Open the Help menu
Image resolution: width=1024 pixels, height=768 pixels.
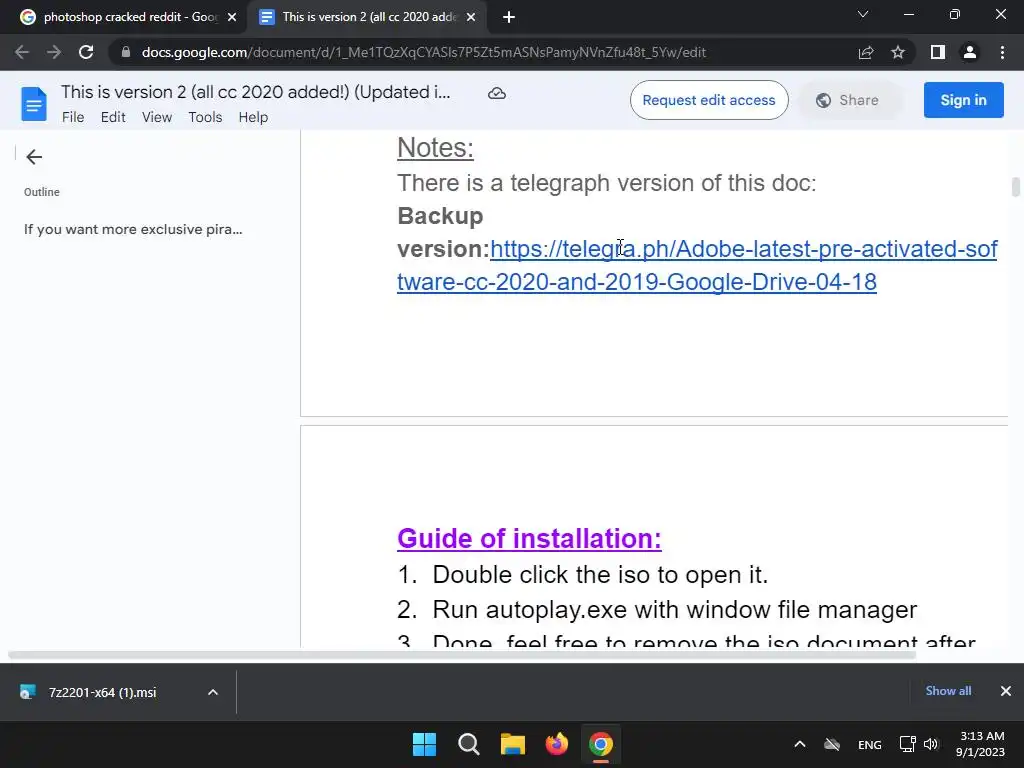pyautogui.click(x=253, y=117)
